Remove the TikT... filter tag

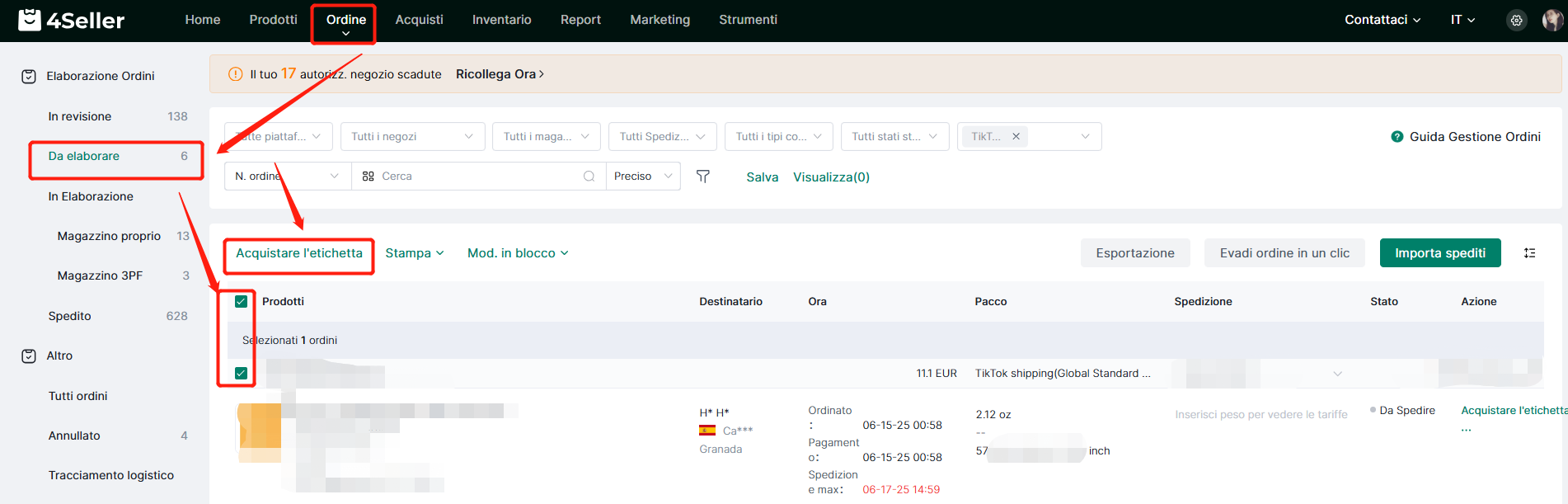(x=1016, y=137)
